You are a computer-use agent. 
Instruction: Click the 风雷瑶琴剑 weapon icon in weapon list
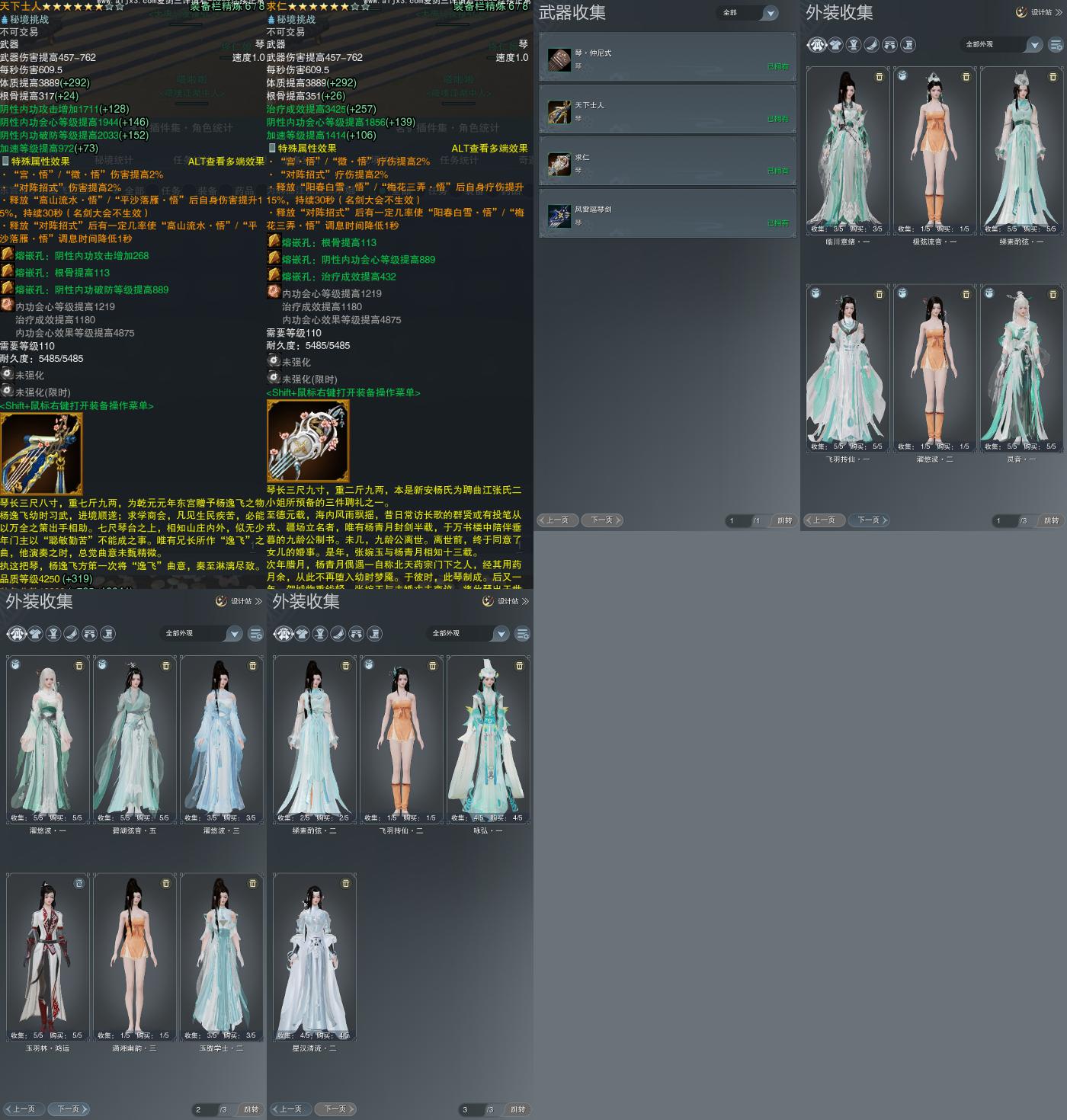click(559, 216)
